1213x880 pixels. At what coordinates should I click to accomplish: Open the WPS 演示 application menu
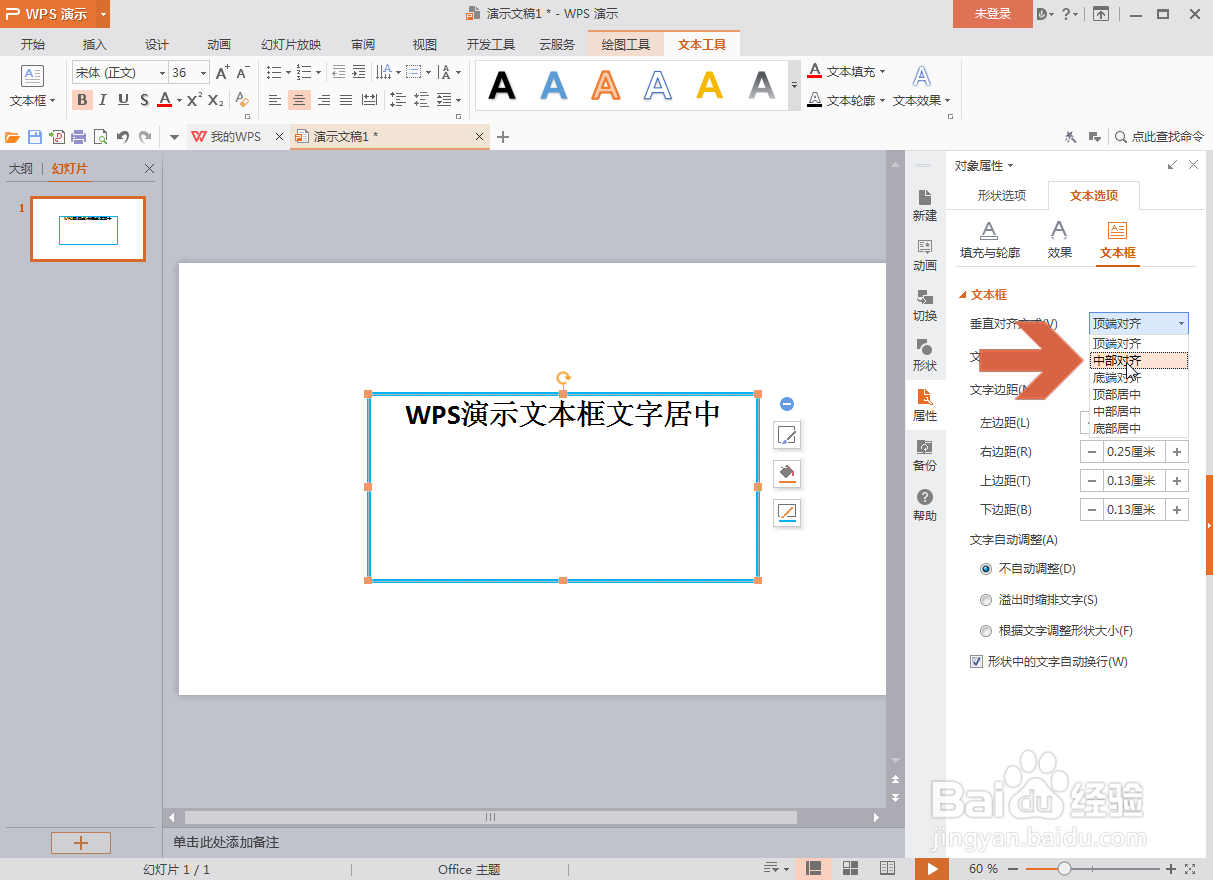click(55, 14)
